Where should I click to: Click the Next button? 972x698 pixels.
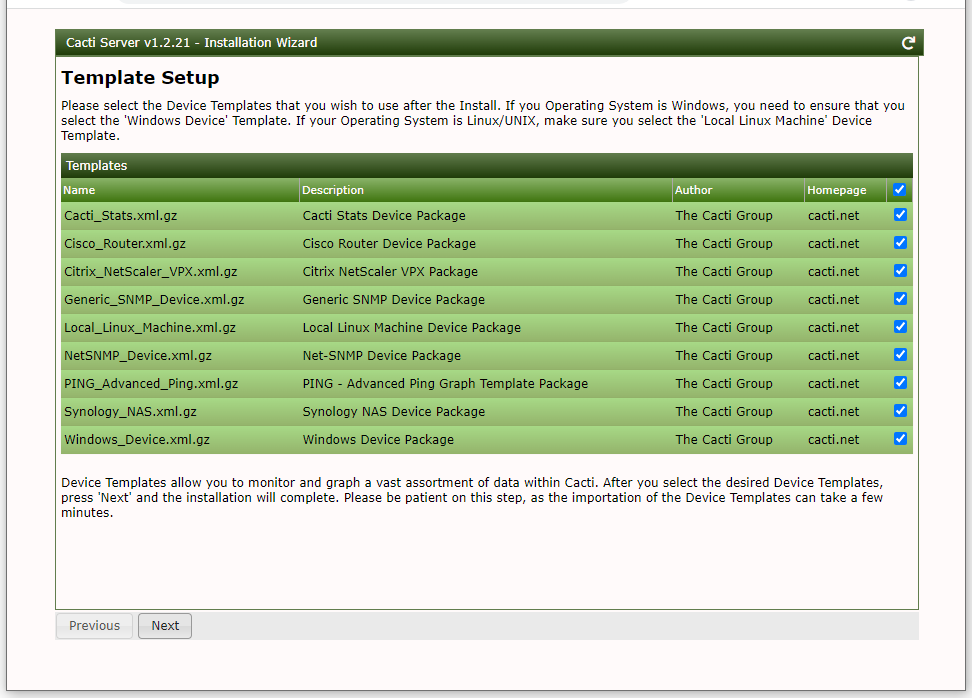(165, 625)
